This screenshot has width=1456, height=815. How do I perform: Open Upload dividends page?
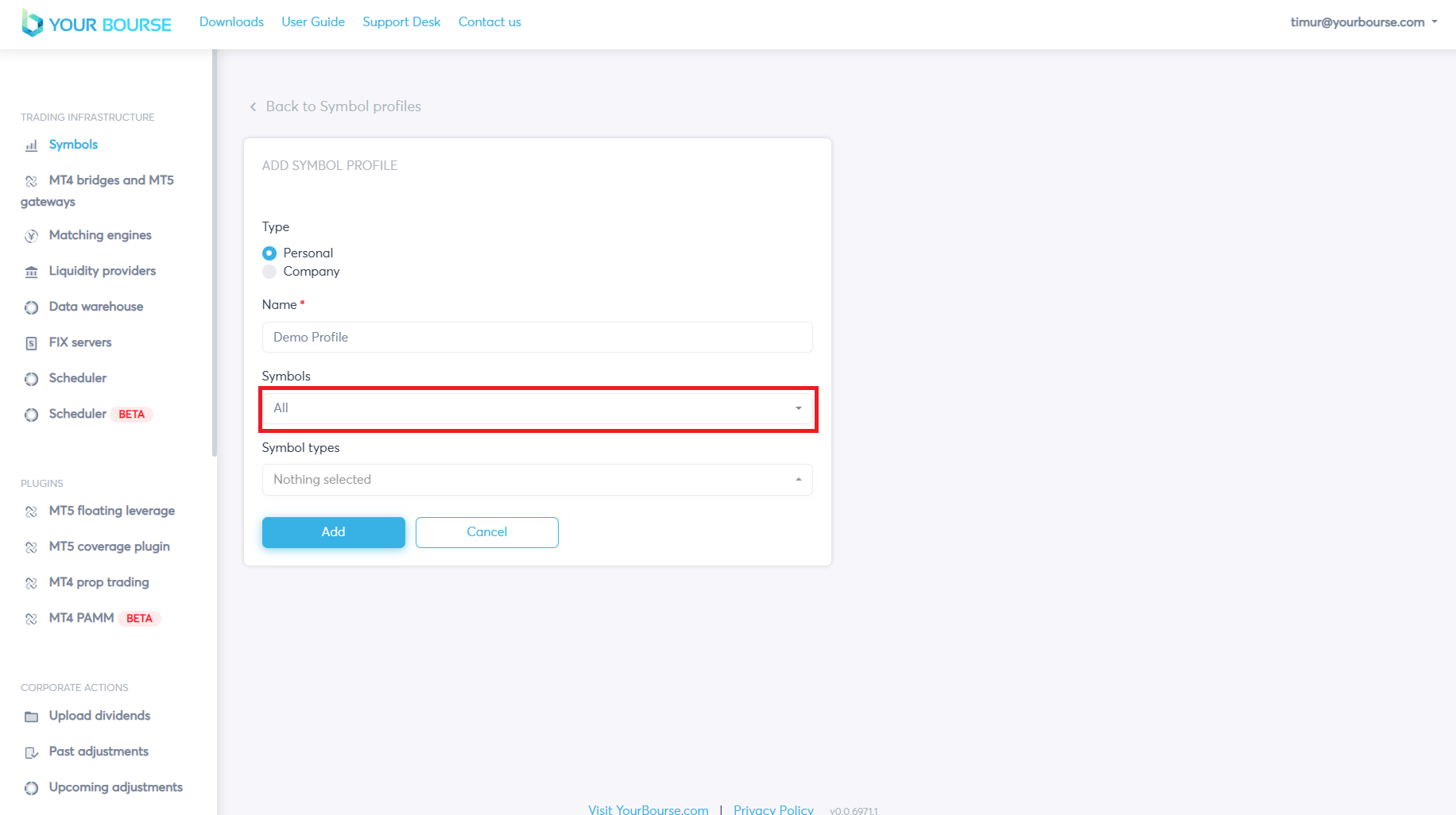coord(99,716)
